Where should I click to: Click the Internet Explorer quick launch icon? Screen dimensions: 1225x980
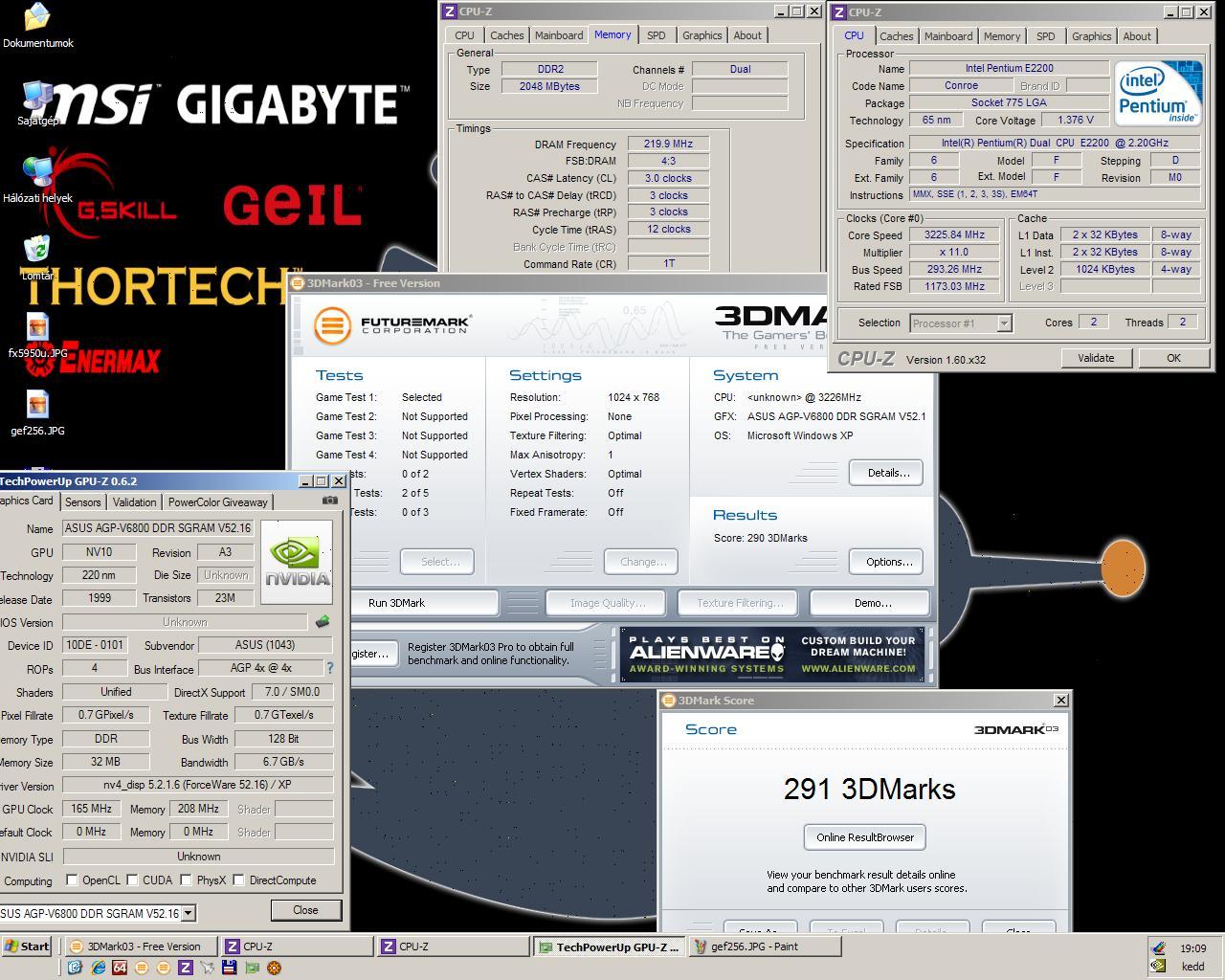point(98,968)
